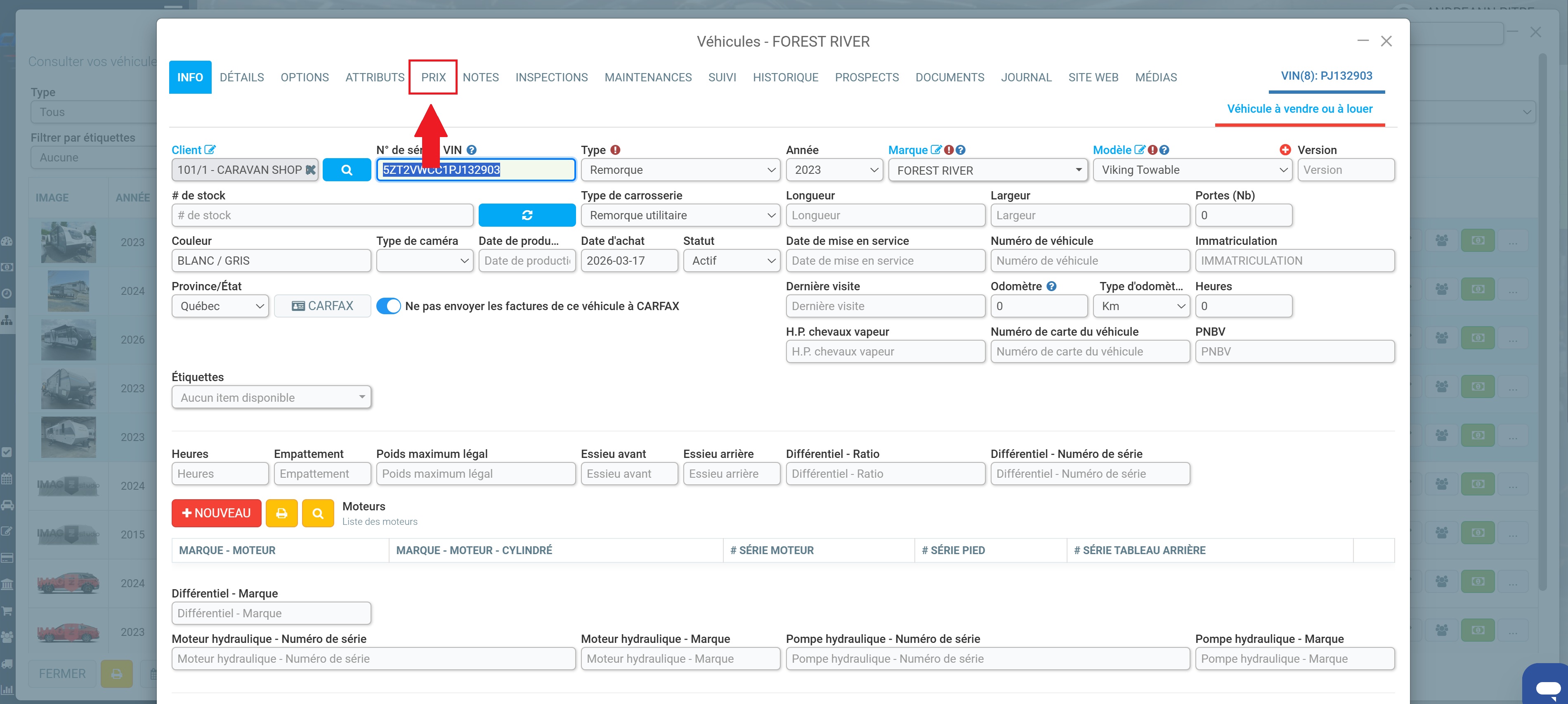The width and height of the screenshot is (1568, 704).
Task: Click the Date d'achat field showing 2026-03-17
Action: click(629, 261)
